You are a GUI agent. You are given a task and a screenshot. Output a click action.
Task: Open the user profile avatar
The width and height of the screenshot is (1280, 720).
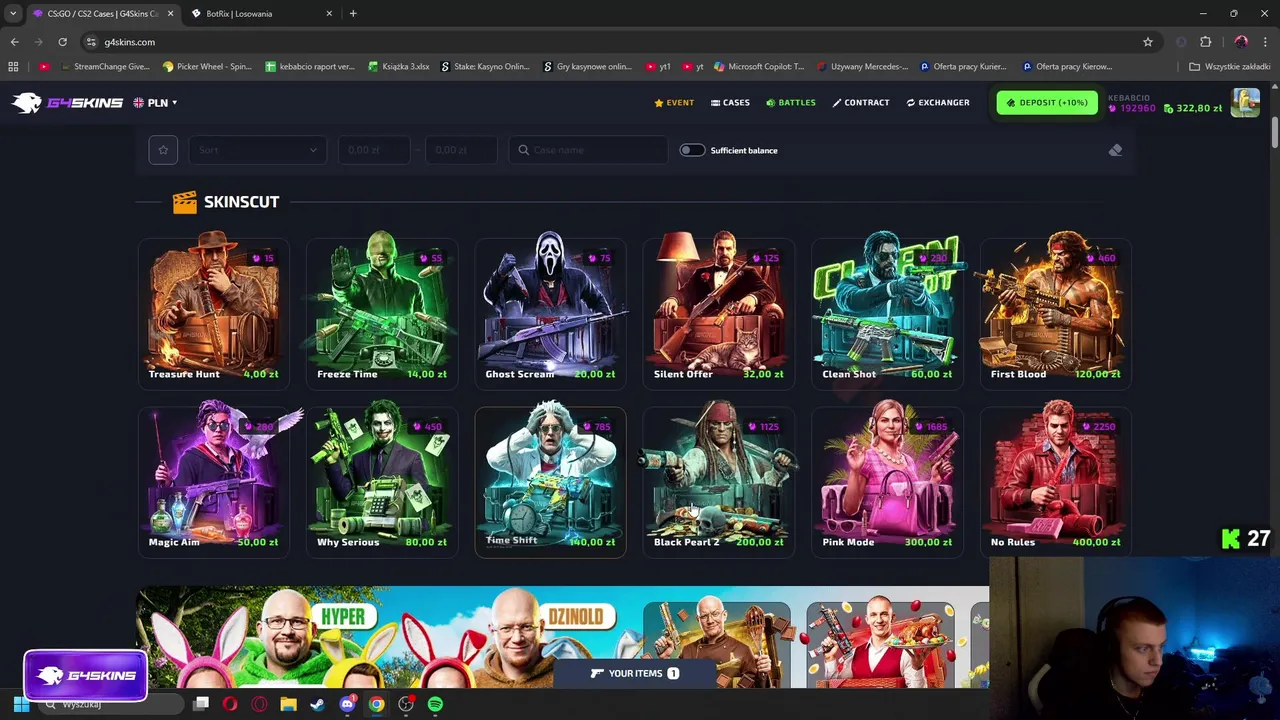(1245, 102)
